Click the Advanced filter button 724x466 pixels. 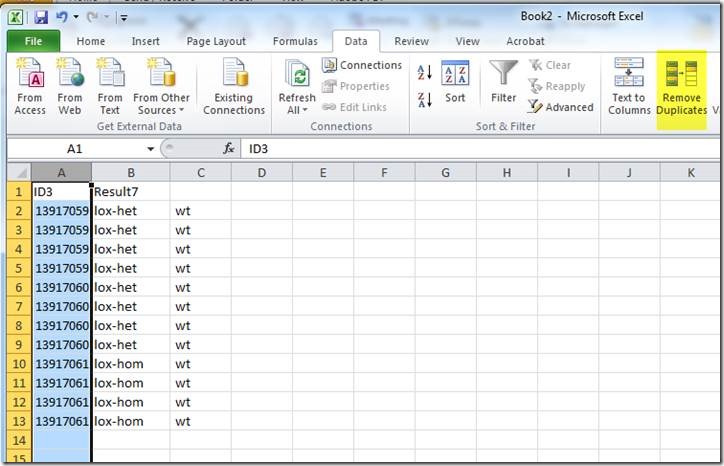(x=560, y=107)
